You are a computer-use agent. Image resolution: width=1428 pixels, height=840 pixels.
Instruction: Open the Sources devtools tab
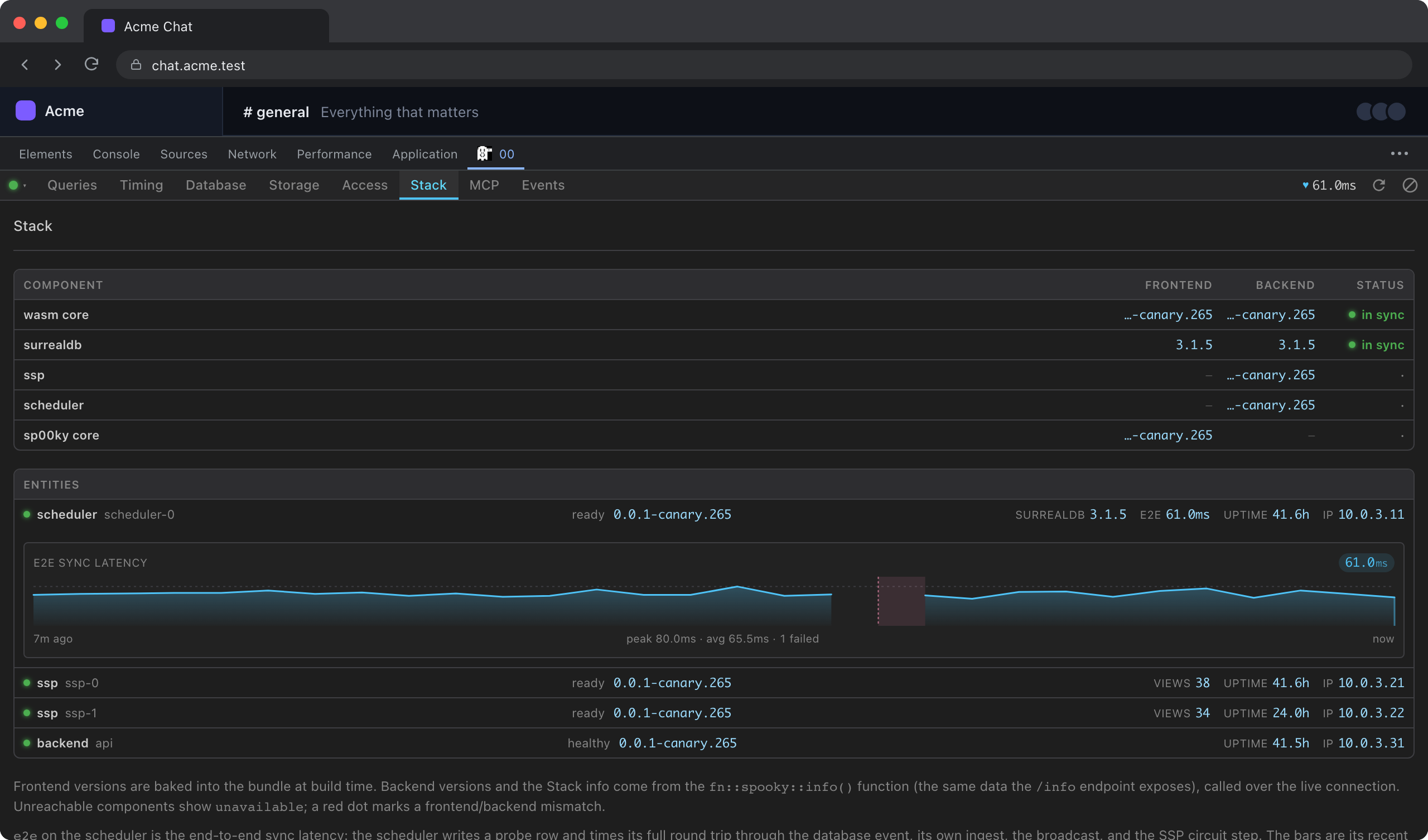[184, 154]
